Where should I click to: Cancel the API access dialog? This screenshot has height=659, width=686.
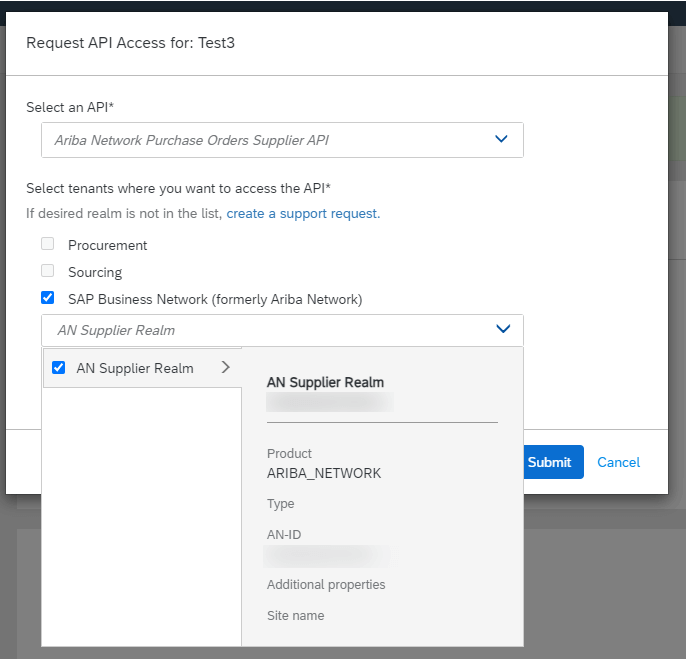coord(619,462)
